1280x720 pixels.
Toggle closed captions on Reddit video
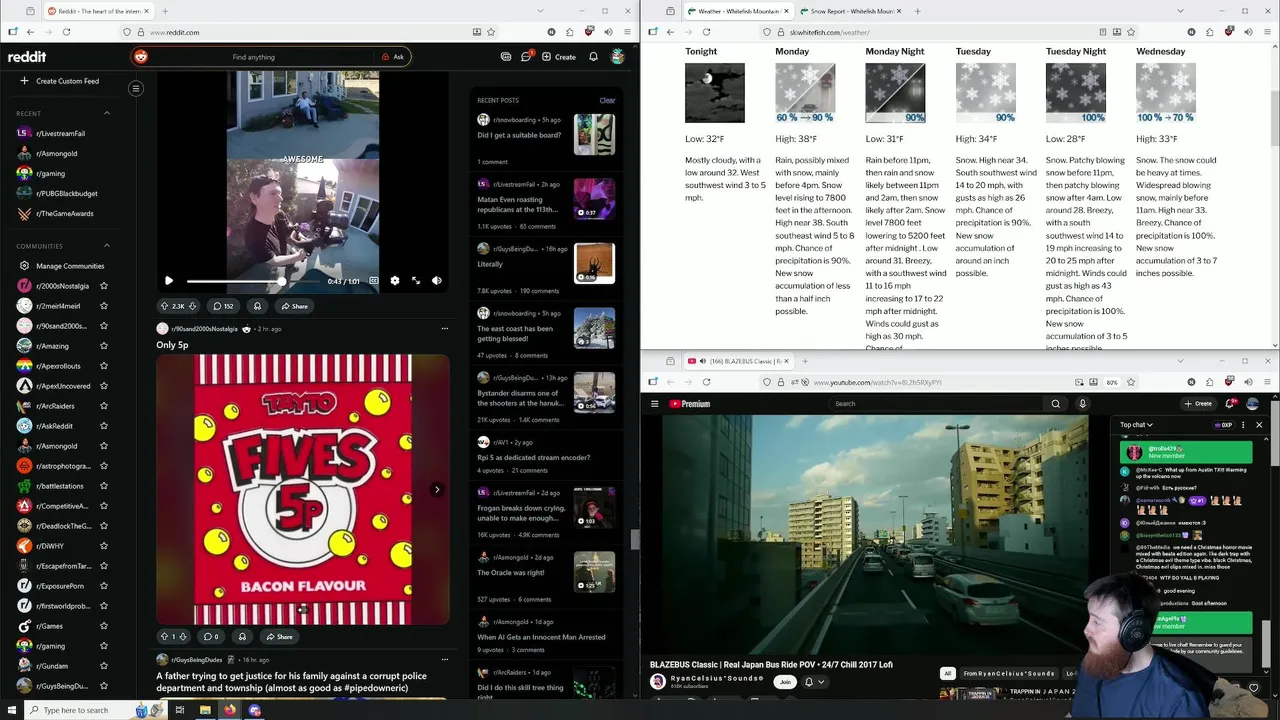tap(374, 281)
